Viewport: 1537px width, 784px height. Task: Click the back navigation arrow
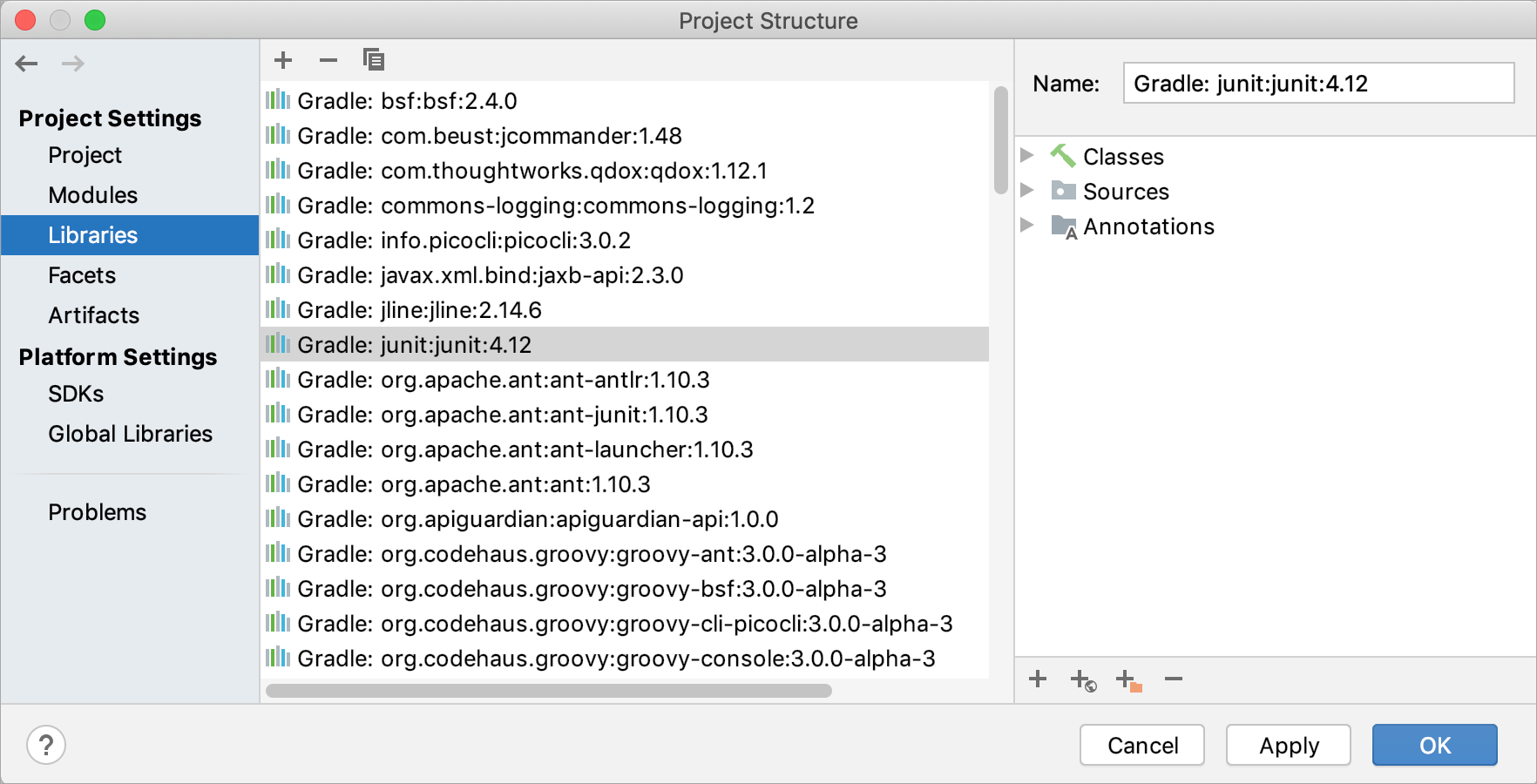(x=26, y=63)
